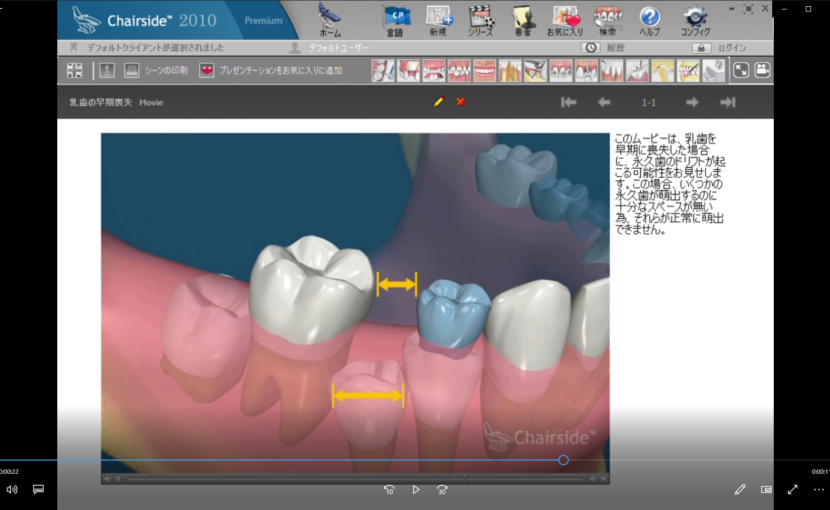
Task: Open the player more options ellipsis
Action: click(818, 490)
